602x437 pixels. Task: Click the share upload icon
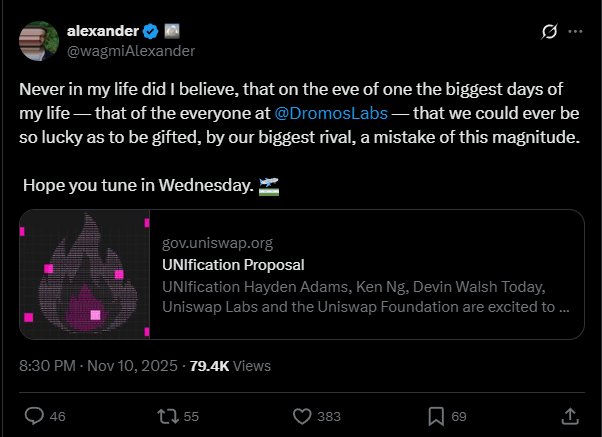pos(569,415)
